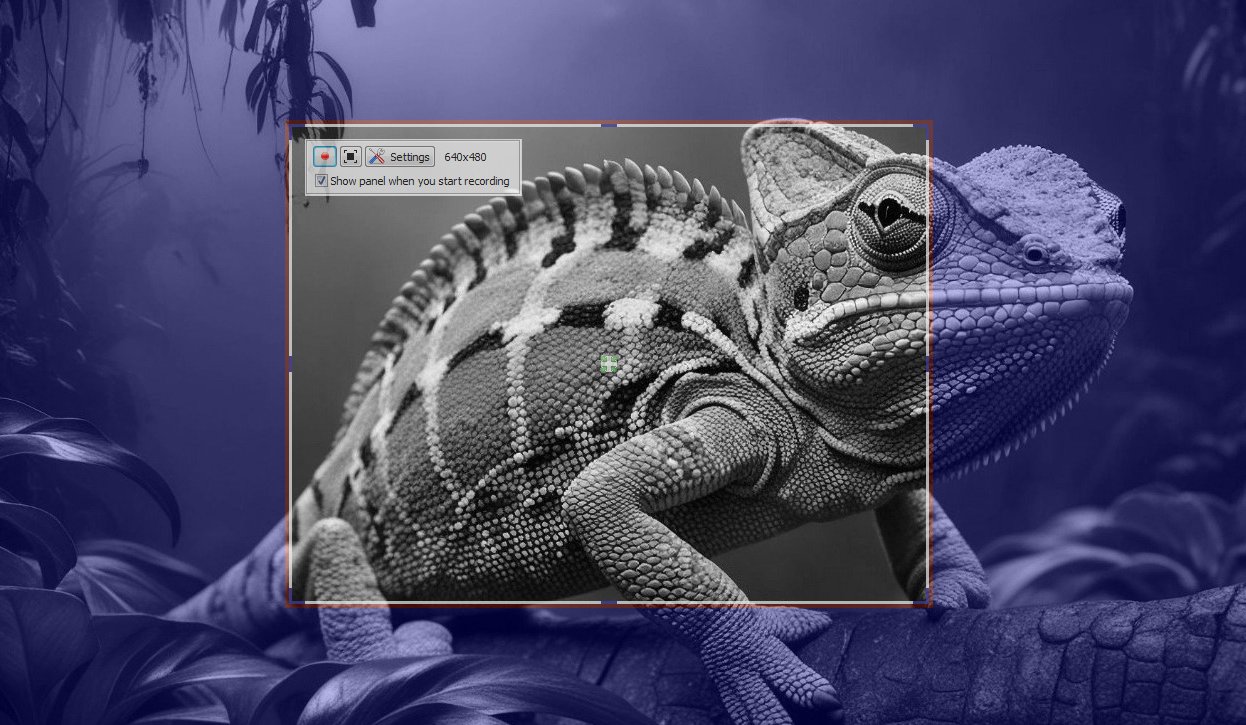Click the left-middle resize handle of capture frame
The width and height of the screenshot is (1246, 725).
click(x=290, y=364)
